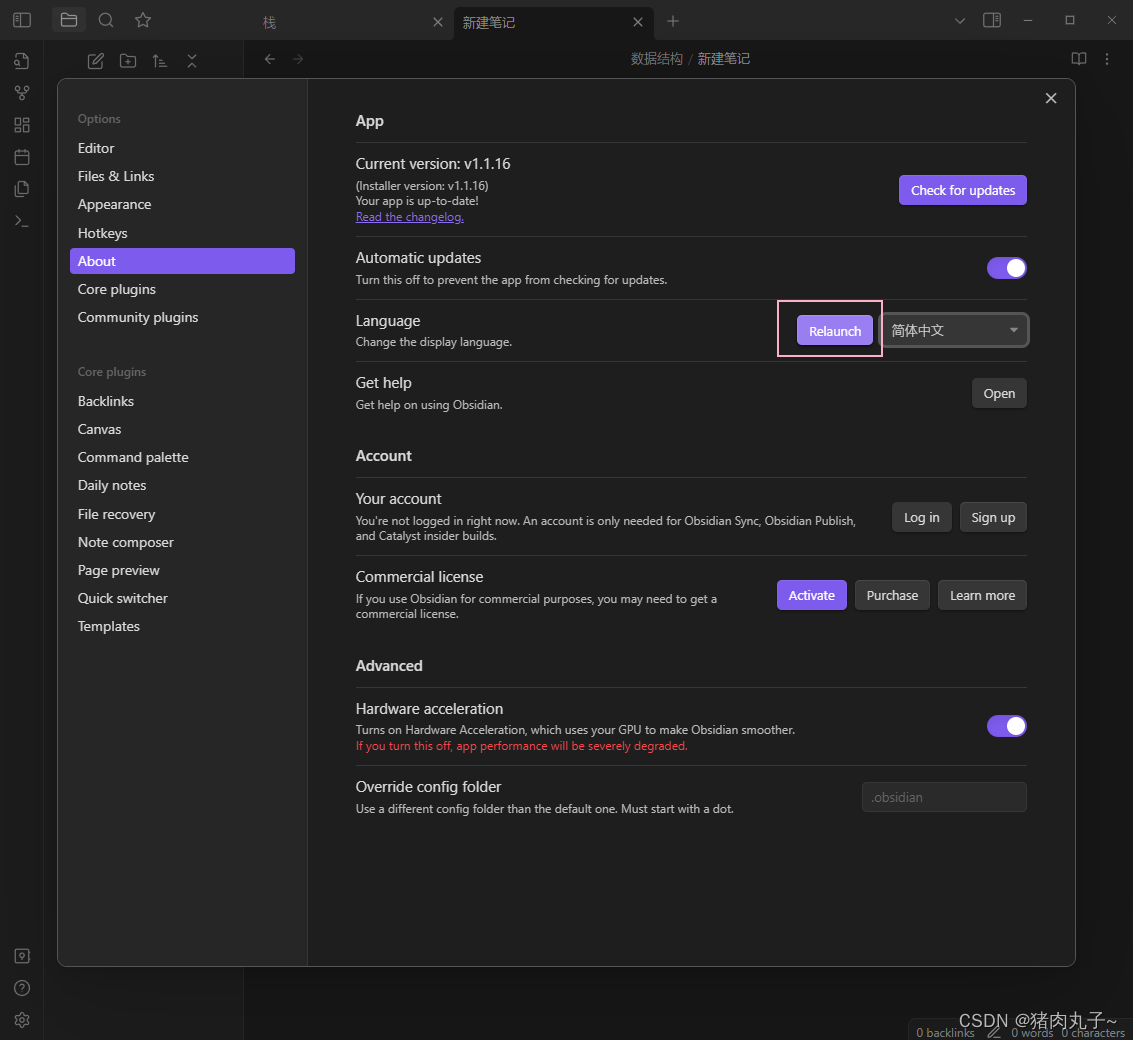Open Appearance settings

coord(182,205)
